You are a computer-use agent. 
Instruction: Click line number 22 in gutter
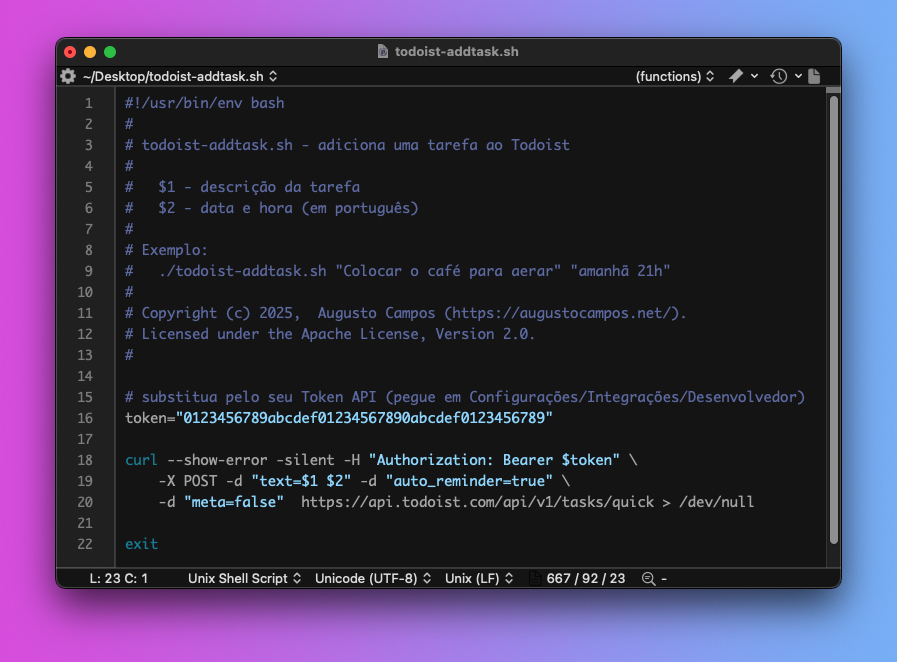(85, 544)
